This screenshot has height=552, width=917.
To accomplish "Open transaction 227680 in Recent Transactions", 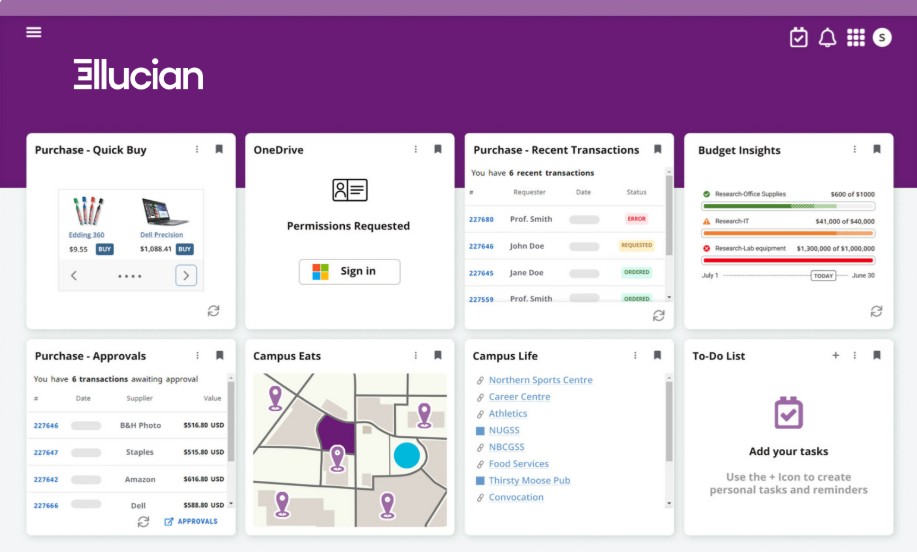I will (x=481, y=219).
